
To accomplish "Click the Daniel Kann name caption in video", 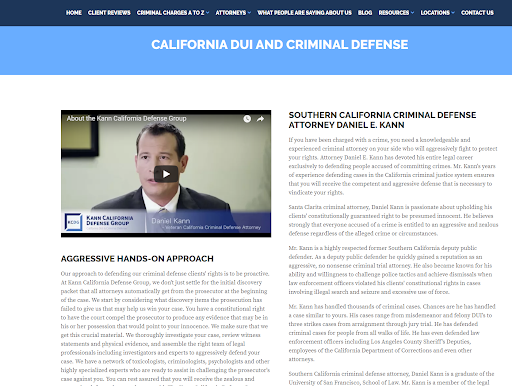I will point(171,221).
